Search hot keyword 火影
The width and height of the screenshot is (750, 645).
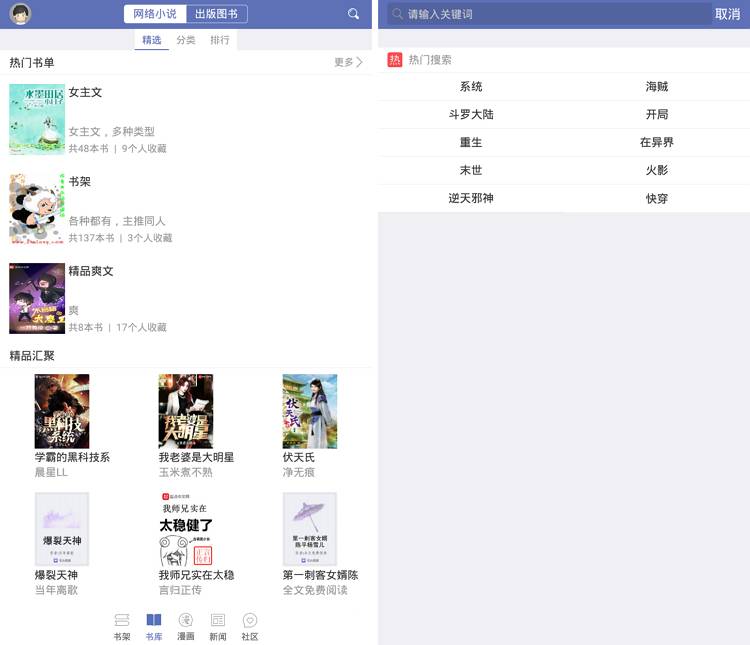point(657,170)
